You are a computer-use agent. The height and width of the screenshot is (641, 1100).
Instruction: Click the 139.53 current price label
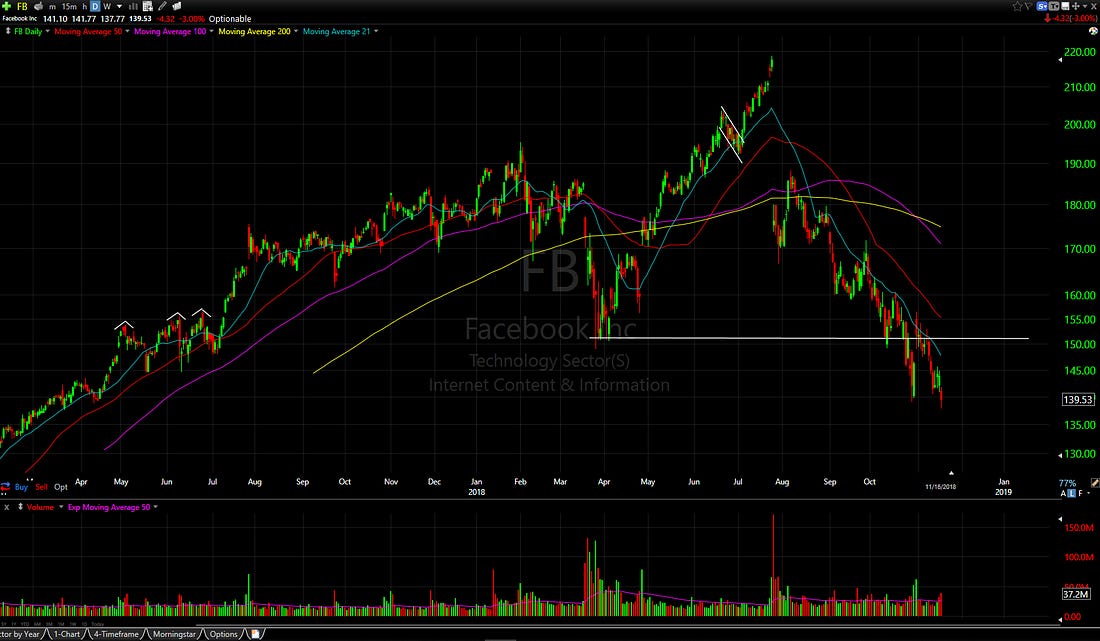pos(1078,400)
